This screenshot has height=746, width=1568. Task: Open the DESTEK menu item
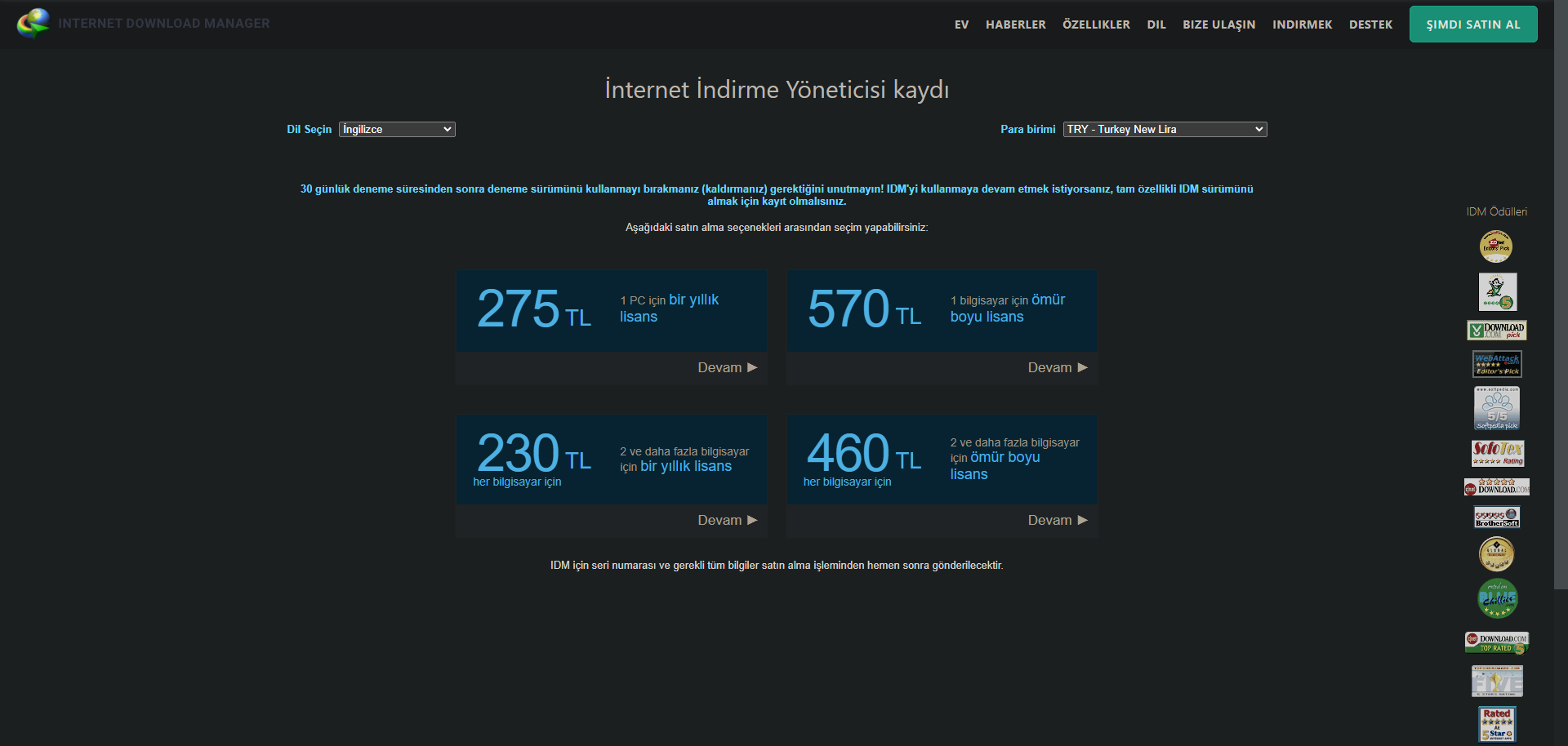[1370, 24]
